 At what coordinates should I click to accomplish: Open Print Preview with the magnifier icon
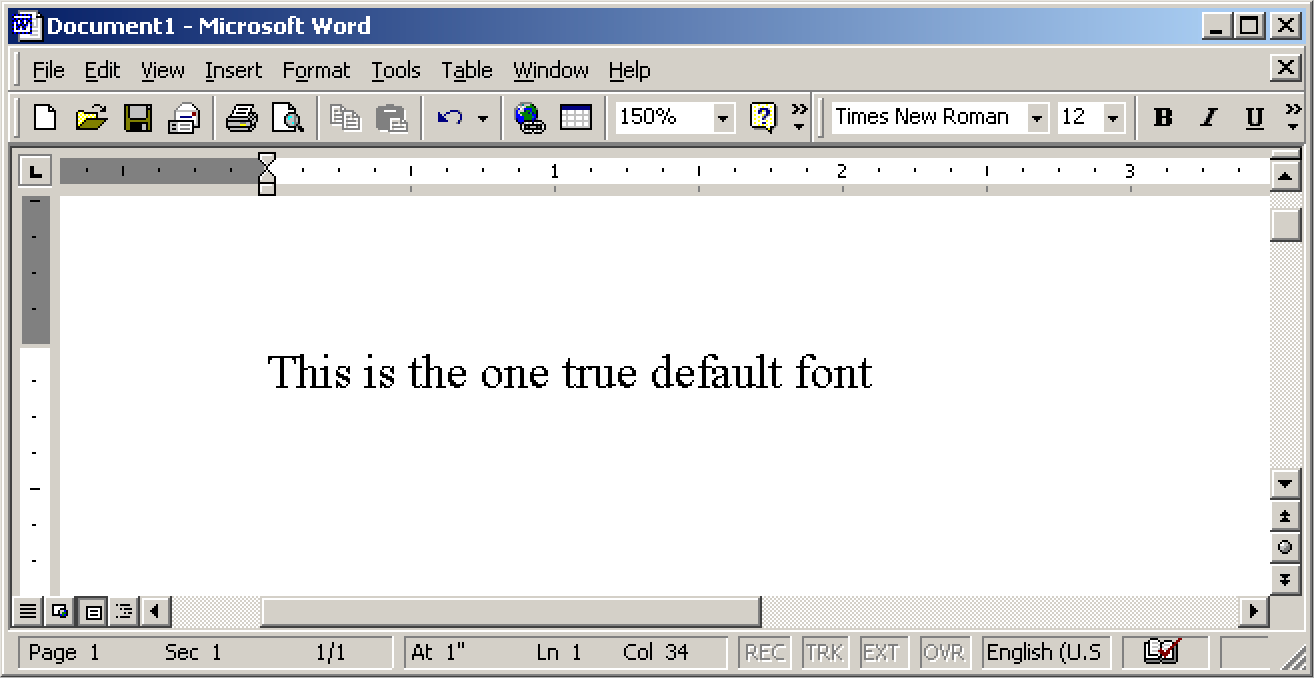[288, 118]
